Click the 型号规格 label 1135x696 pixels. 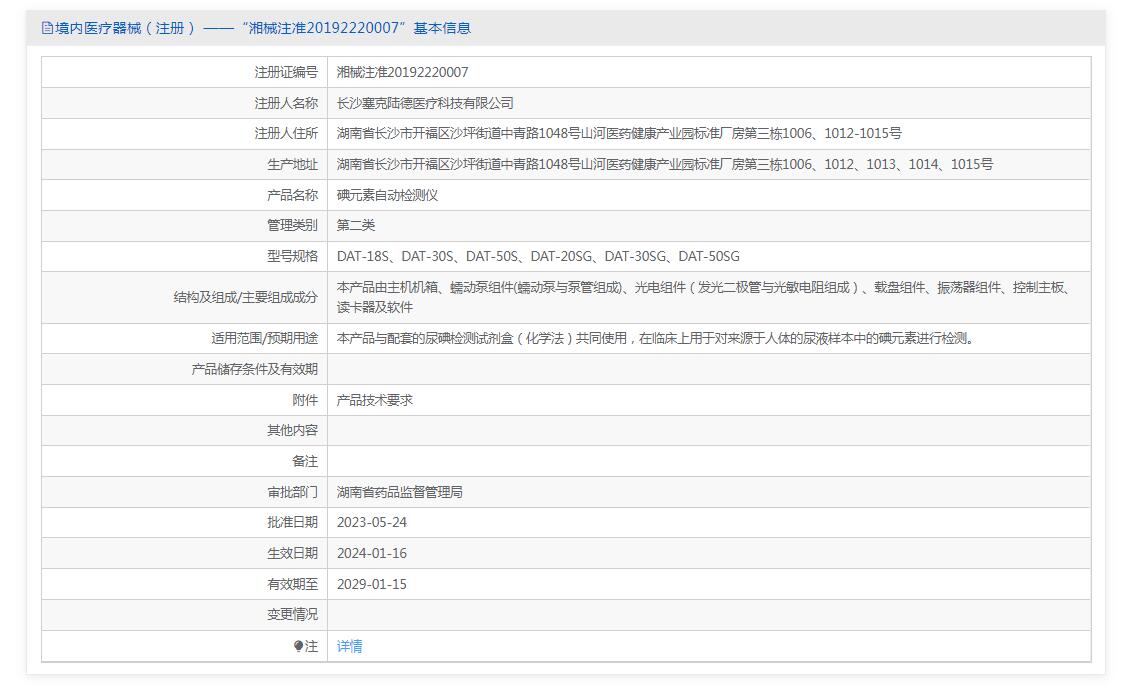pyautogui.click(x=292, y=256)
